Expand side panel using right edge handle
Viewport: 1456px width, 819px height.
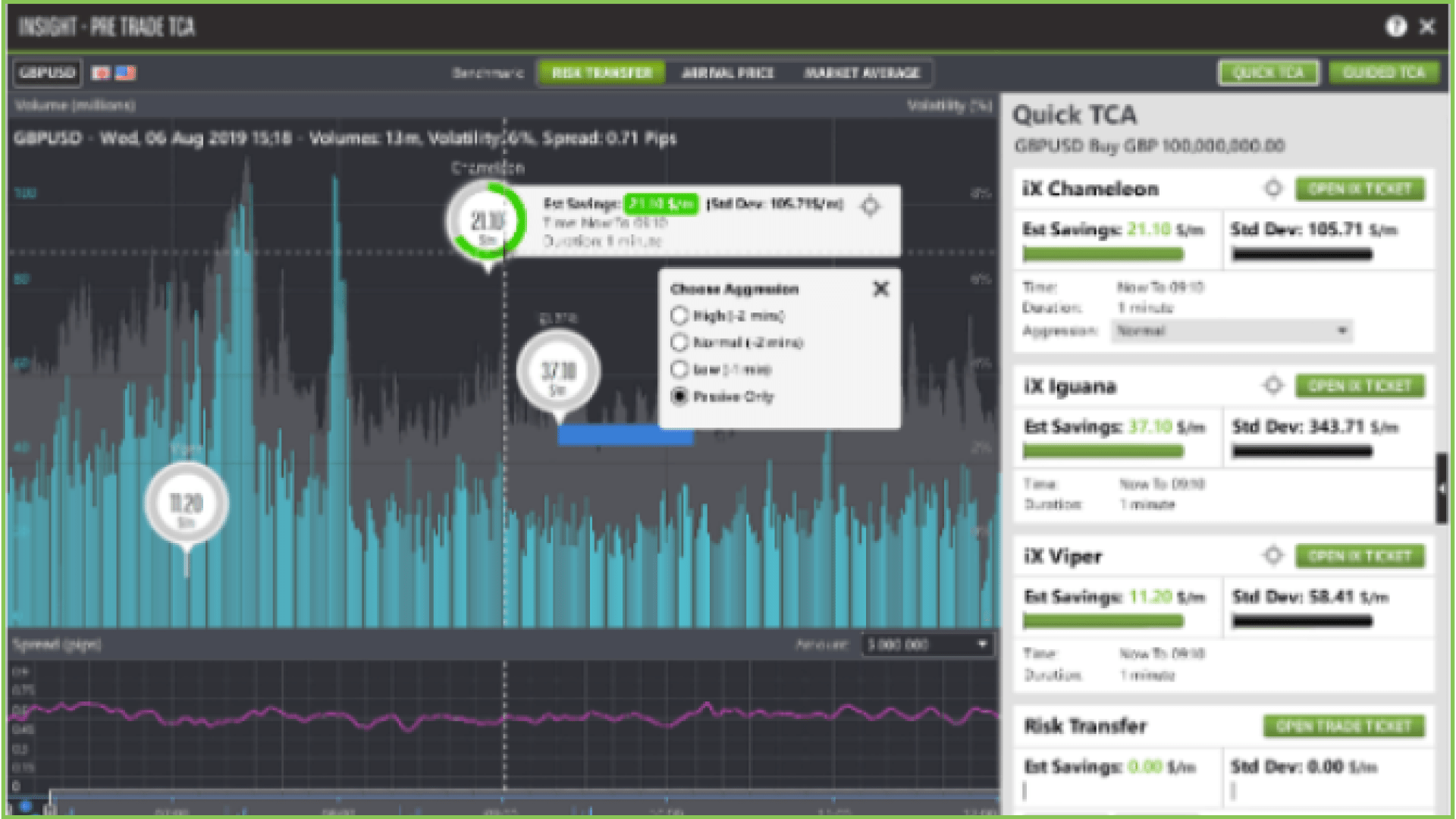pos(1442,489)
